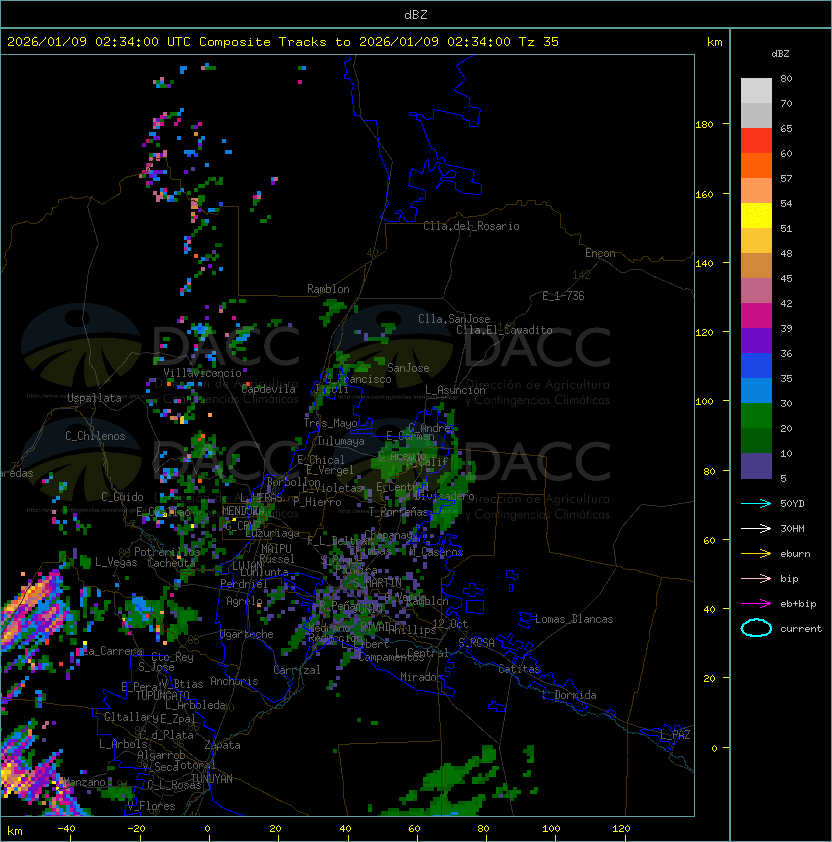Click the '30HM' legend label
Screen dimensions: 832x842
click(x=792, y=528)
